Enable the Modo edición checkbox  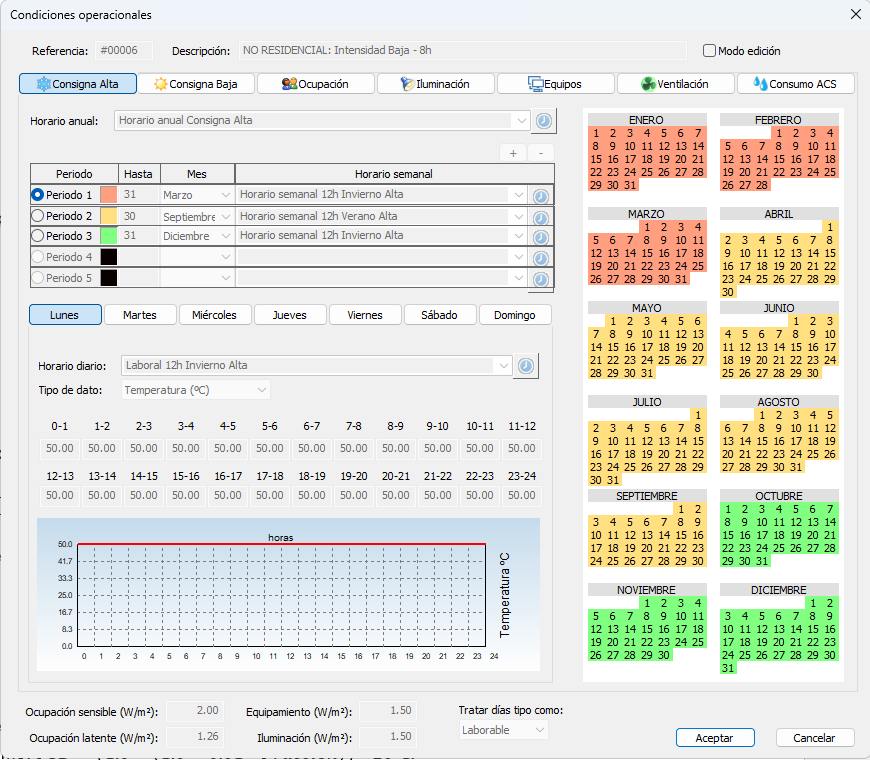click(x=709, y=50)
